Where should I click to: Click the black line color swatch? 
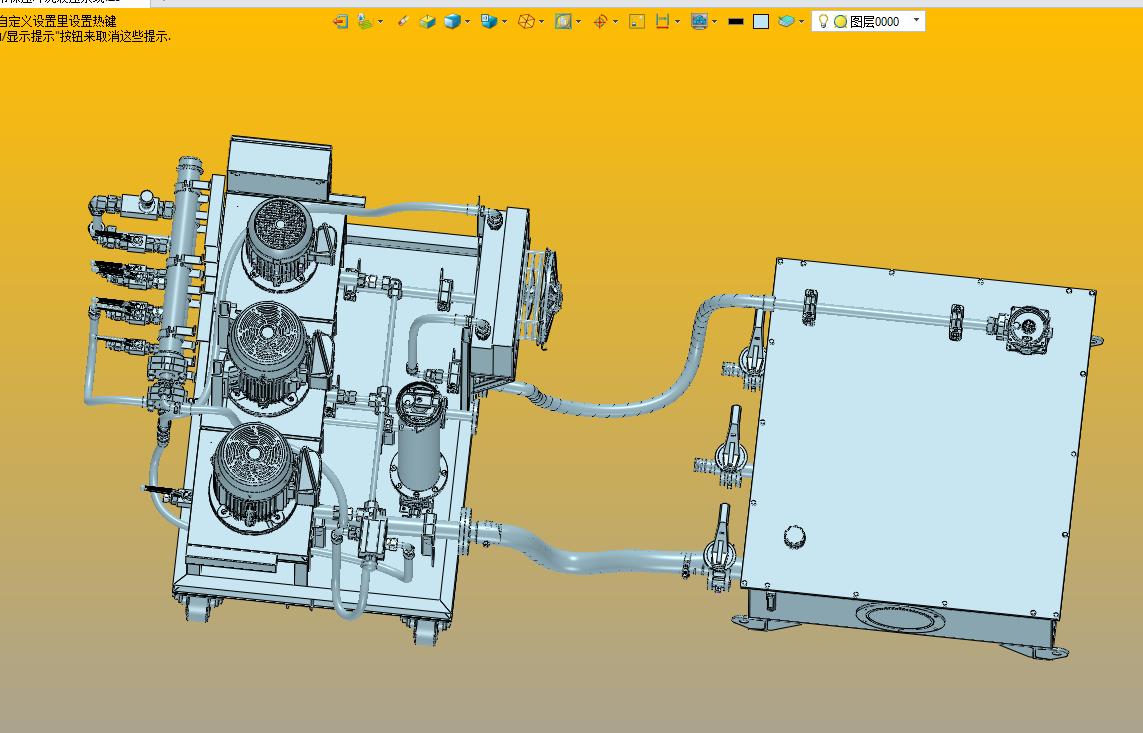(x=736, y=22)
